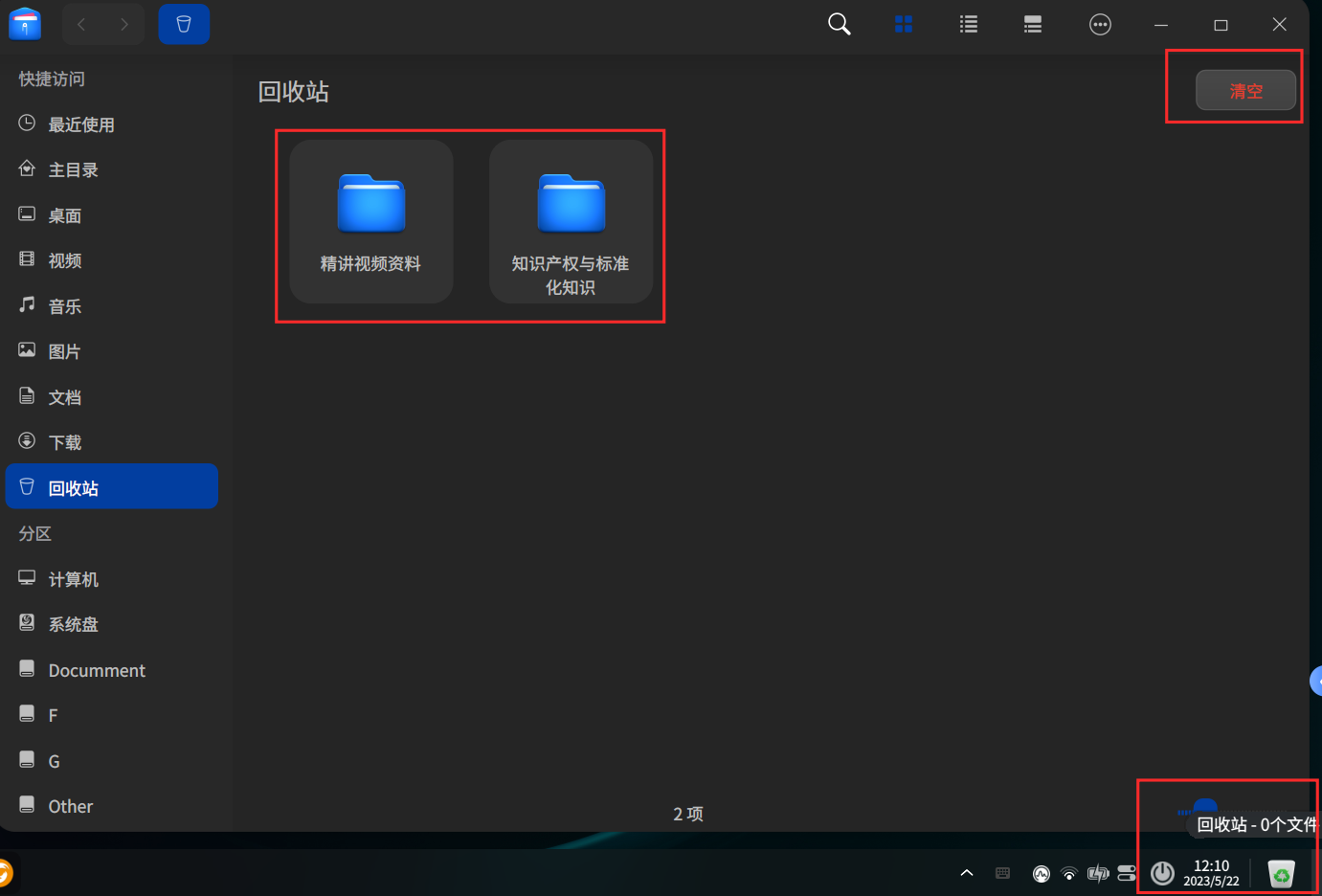Viewport: 1322px width, 896px height.
Task: Click the back navigation arrow
Action: (81, 24)
